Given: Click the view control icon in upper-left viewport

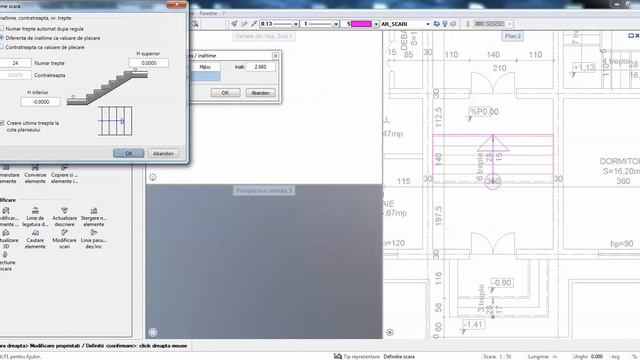Looking at the screenshot, I should click(x=153, y=177).
